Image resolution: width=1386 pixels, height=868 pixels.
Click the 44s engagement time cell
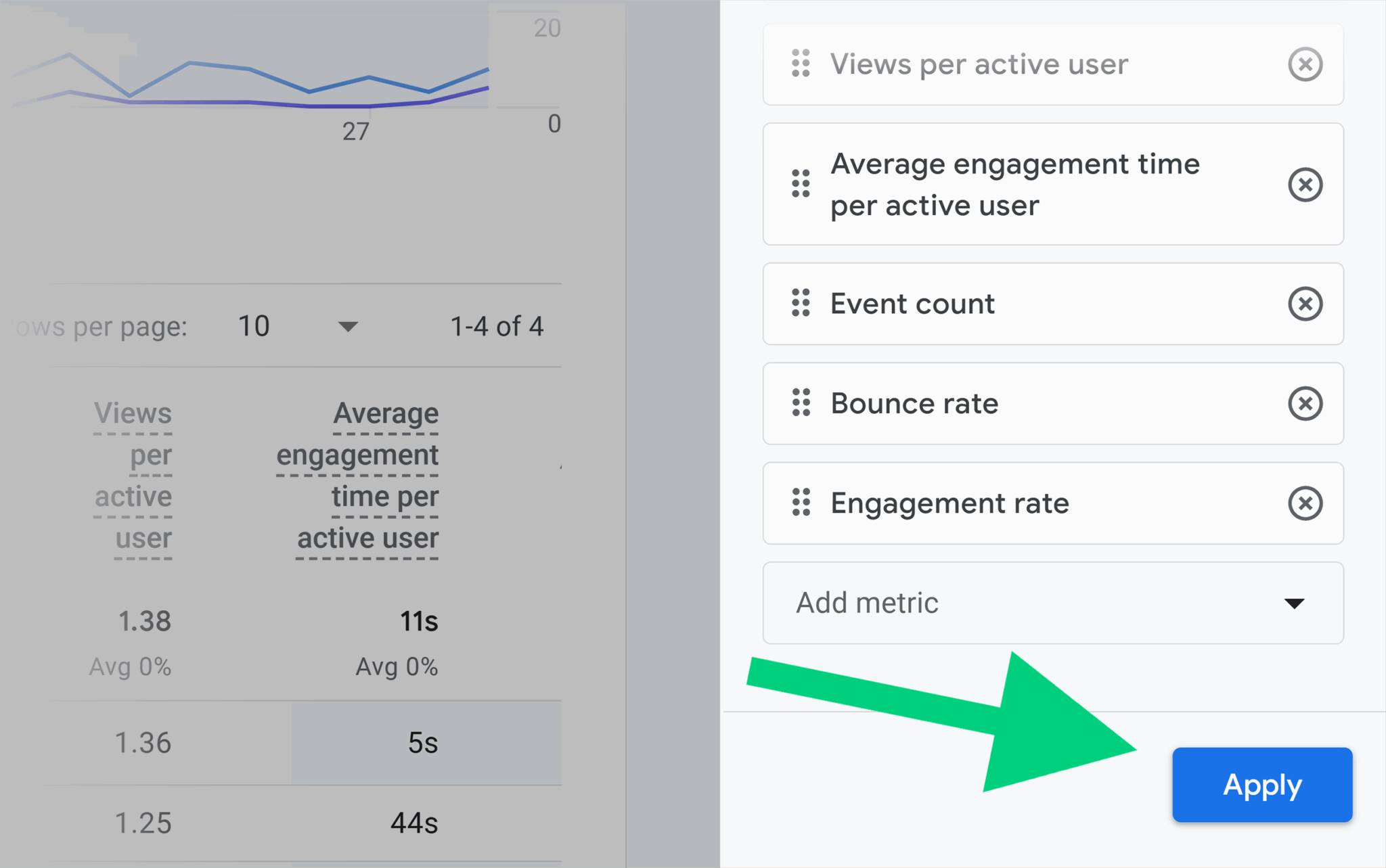[414, 823]
